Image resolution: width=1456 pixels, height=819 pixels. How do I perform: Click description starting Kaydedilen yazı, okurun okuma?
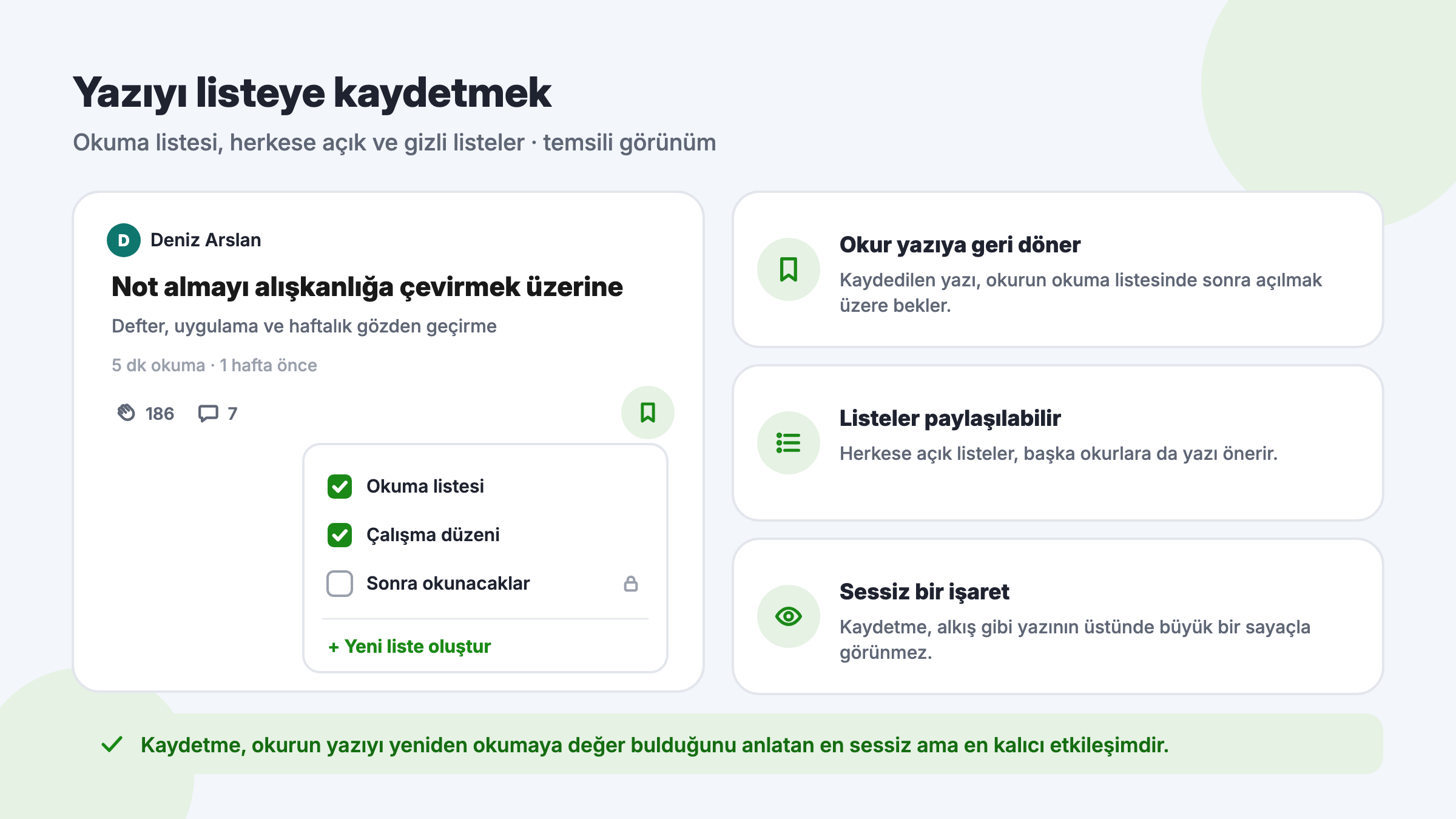tap(1080, 293)
